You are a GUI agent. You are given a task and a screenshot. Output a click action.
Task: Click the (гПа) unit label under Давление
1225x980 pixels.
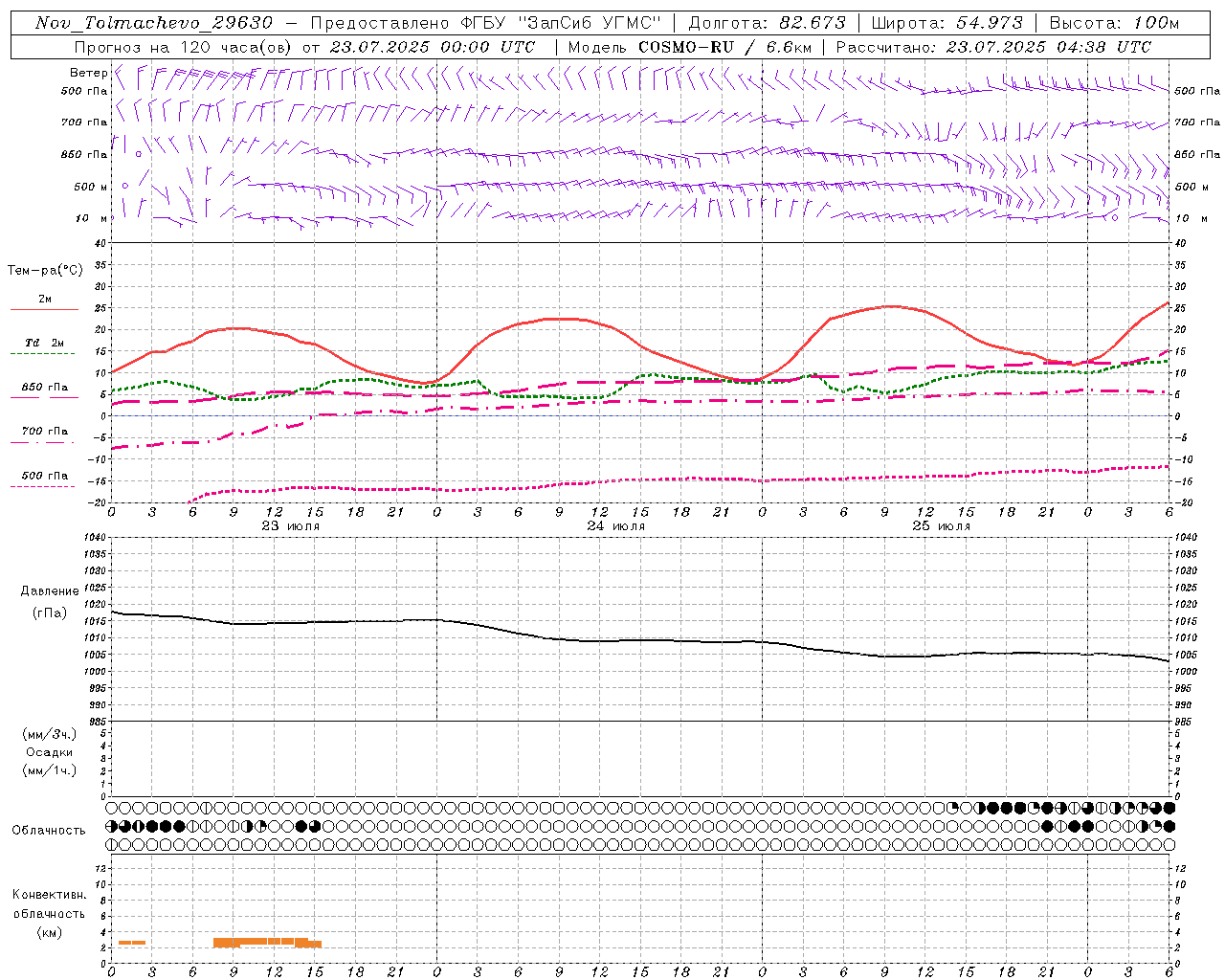coord(50,613)
